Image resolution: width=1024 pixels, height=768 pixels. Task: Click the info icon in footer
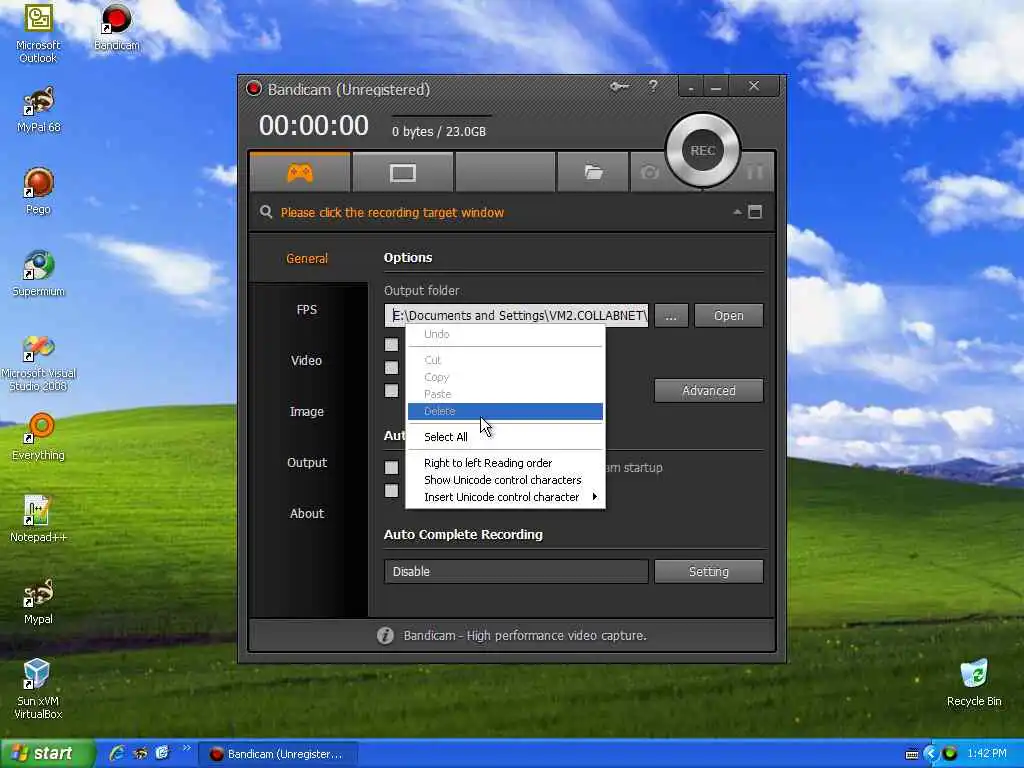(385, 635)
